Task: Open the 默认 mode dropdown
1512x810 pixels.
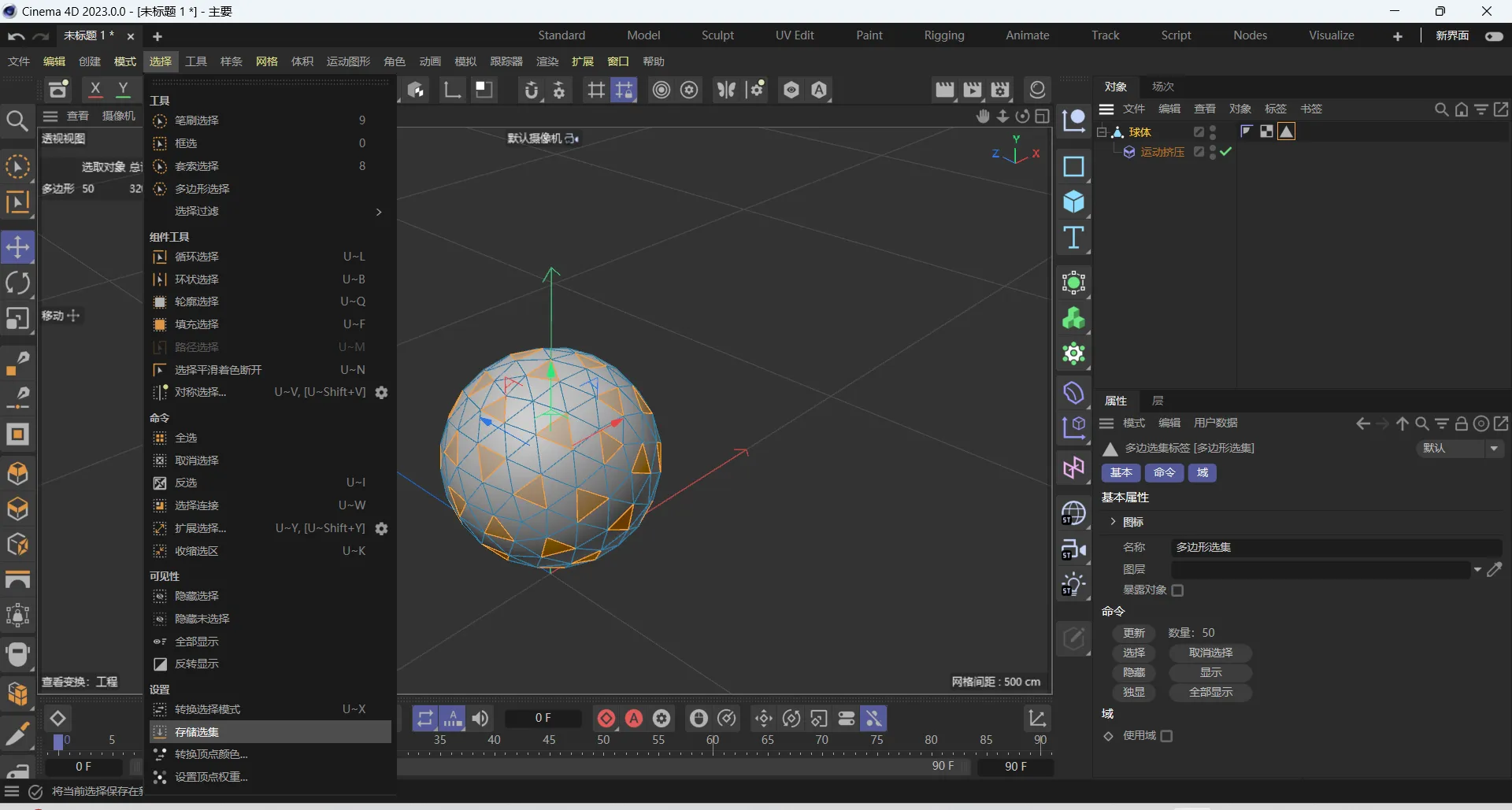Action: [1460, 448]
